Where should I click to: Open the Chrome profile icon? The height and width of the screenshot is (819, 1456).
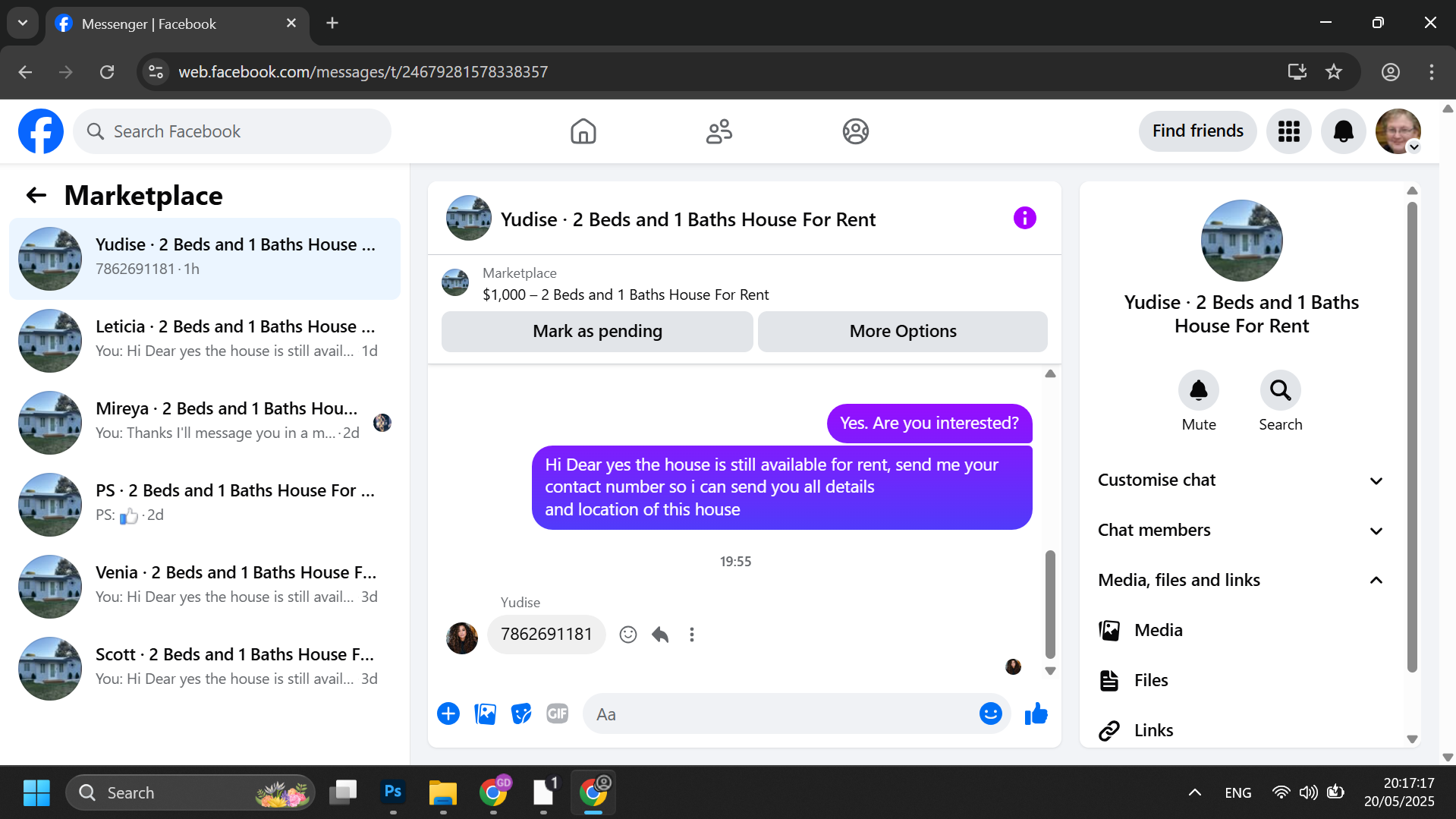[x=1390, y=72]
